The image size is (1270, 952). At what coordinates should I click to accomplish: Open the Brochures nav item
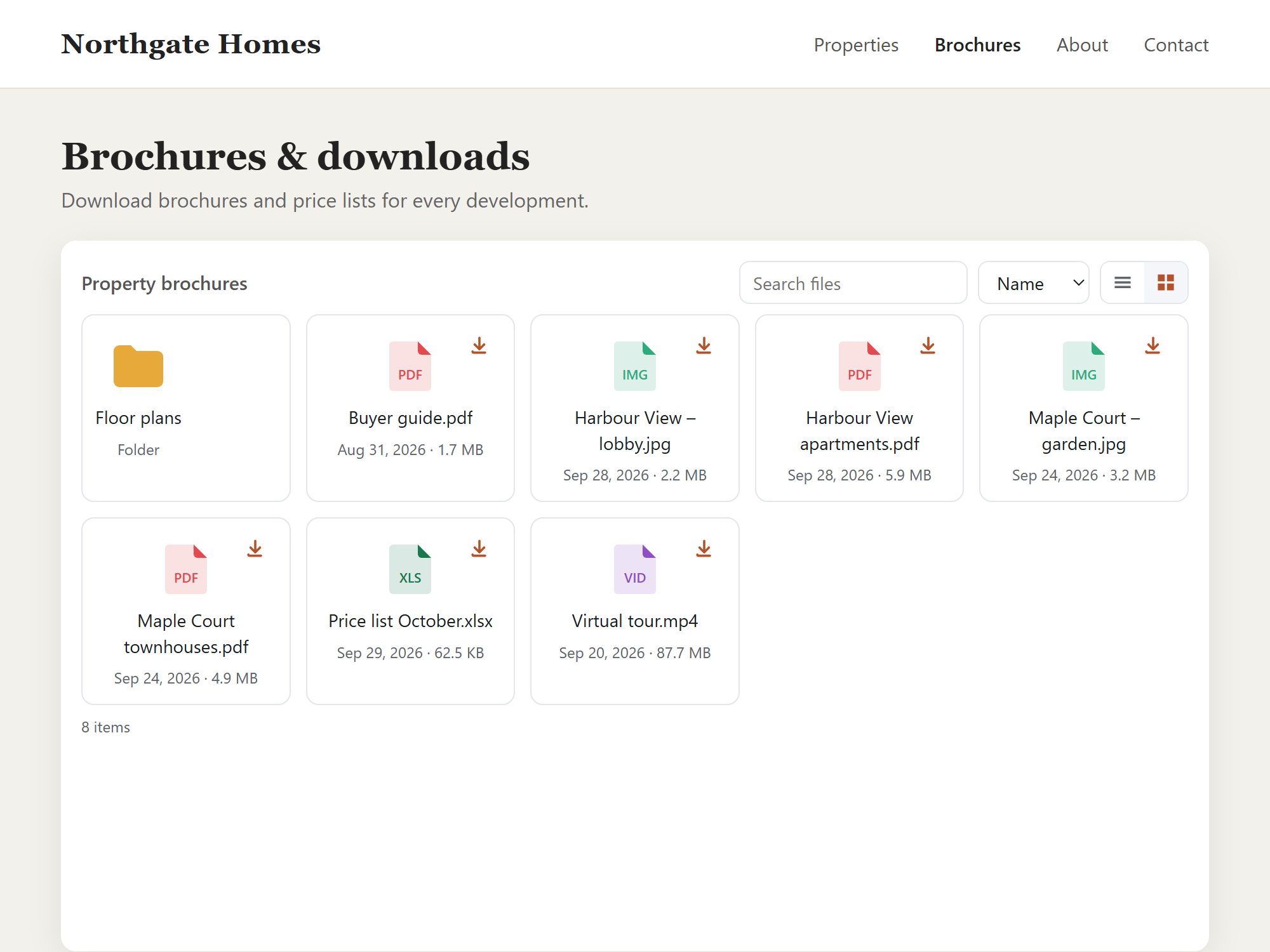point(977,45)
